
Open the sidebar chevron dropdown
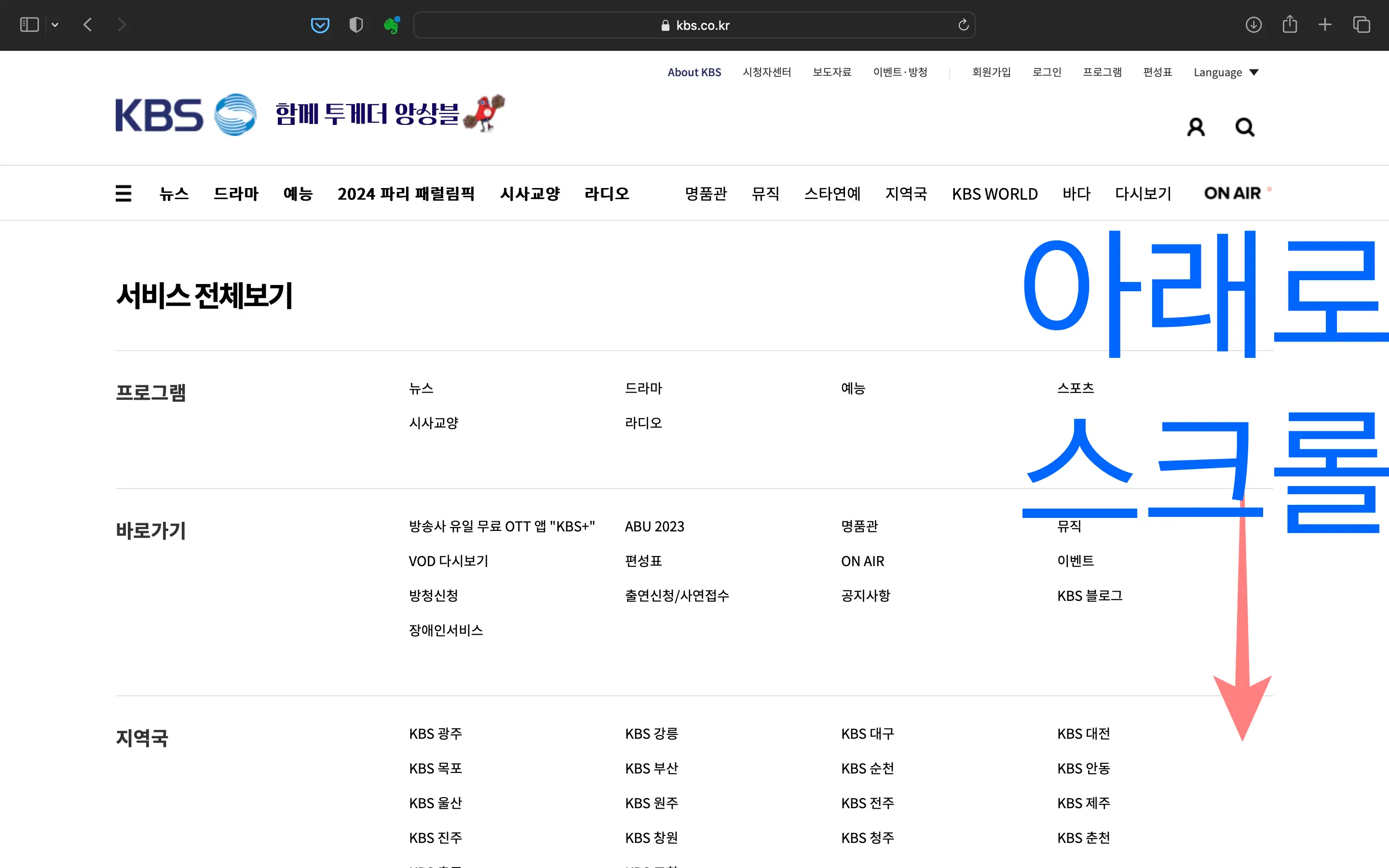(x=55, y=25)
